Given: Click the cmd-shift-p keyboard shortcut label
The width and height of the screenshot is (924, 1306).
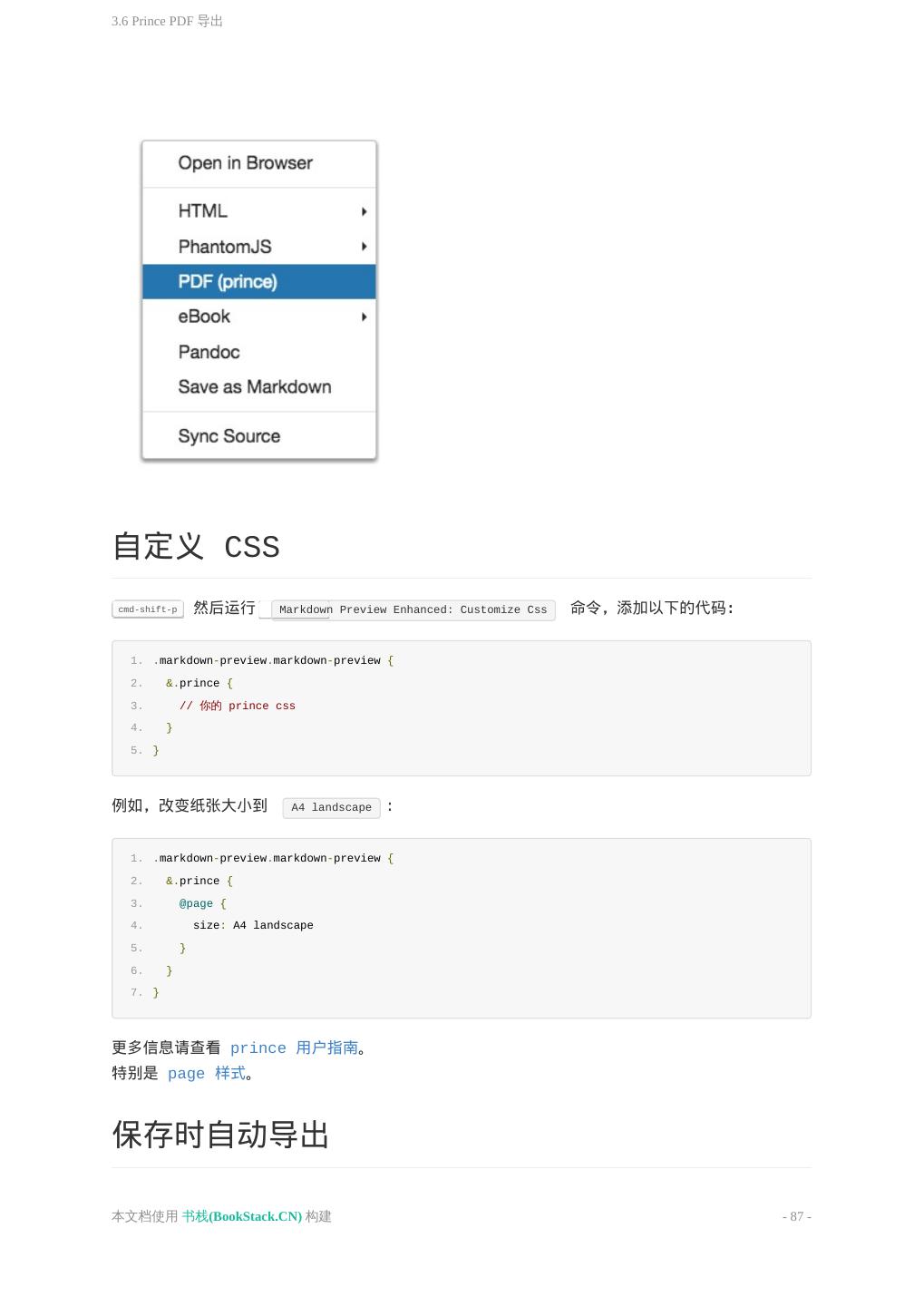Looking at the screenshot, I should [148, 609].
